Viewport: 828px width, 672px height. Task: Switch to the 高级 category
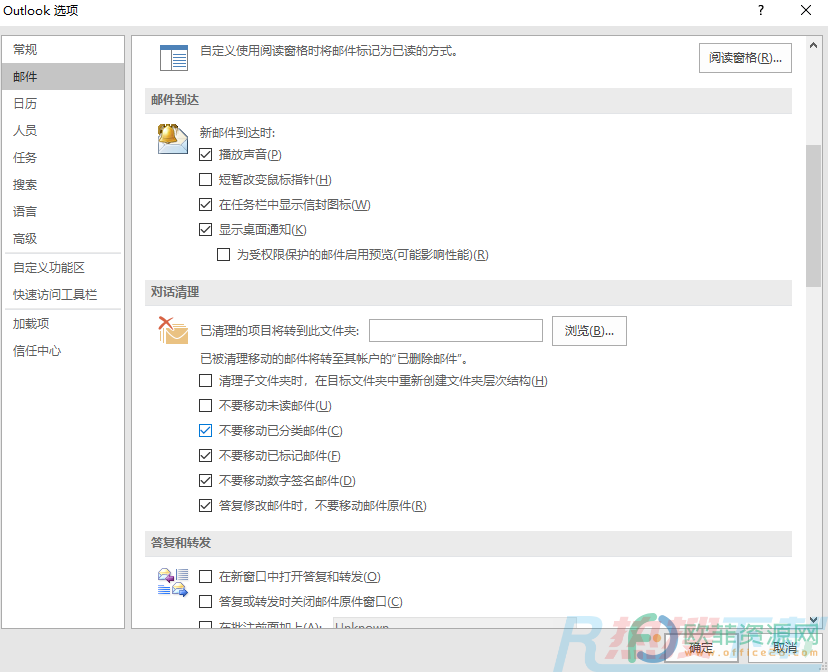tap(63, 239)
